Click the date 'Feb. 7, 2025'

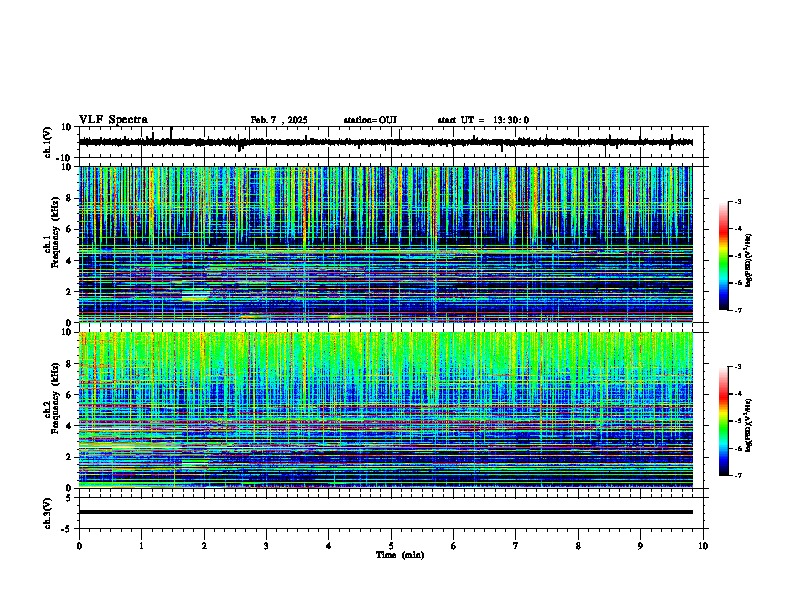(x=279, y=120)
